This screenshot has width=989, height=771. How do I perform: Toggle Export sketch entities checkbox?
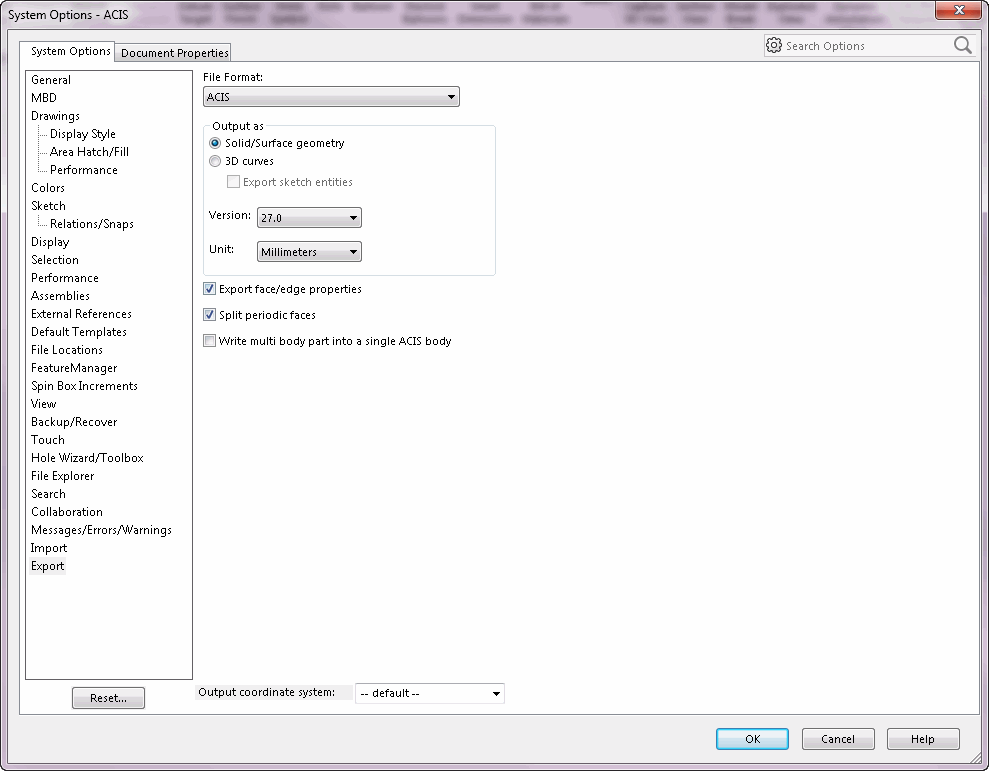point(233,182)
